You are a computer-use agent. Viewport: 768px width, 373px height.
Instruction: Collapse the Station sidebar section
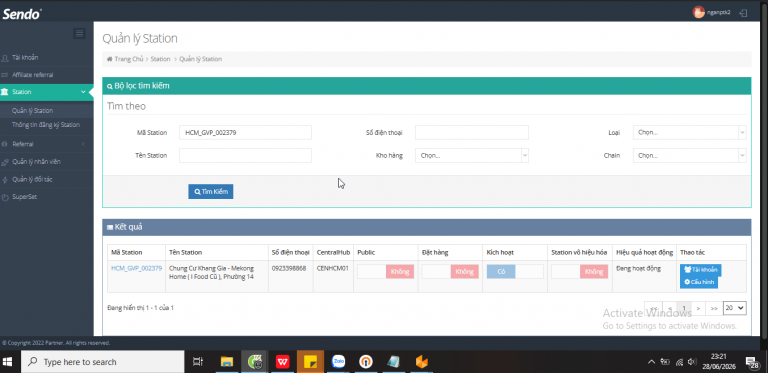(47, 92)
